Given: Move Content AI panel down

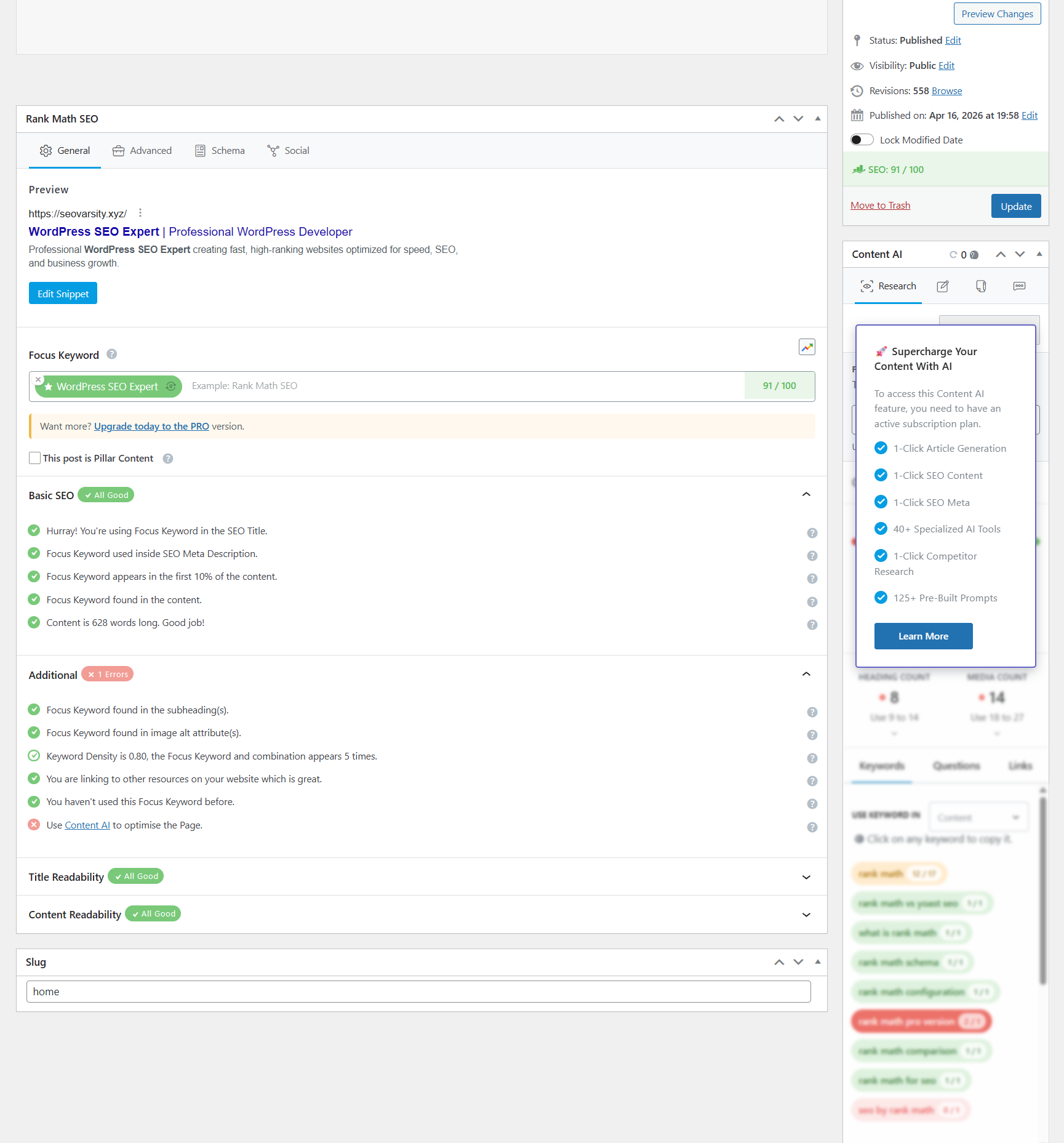Looking at the screenshot, I should [1020, 254].
